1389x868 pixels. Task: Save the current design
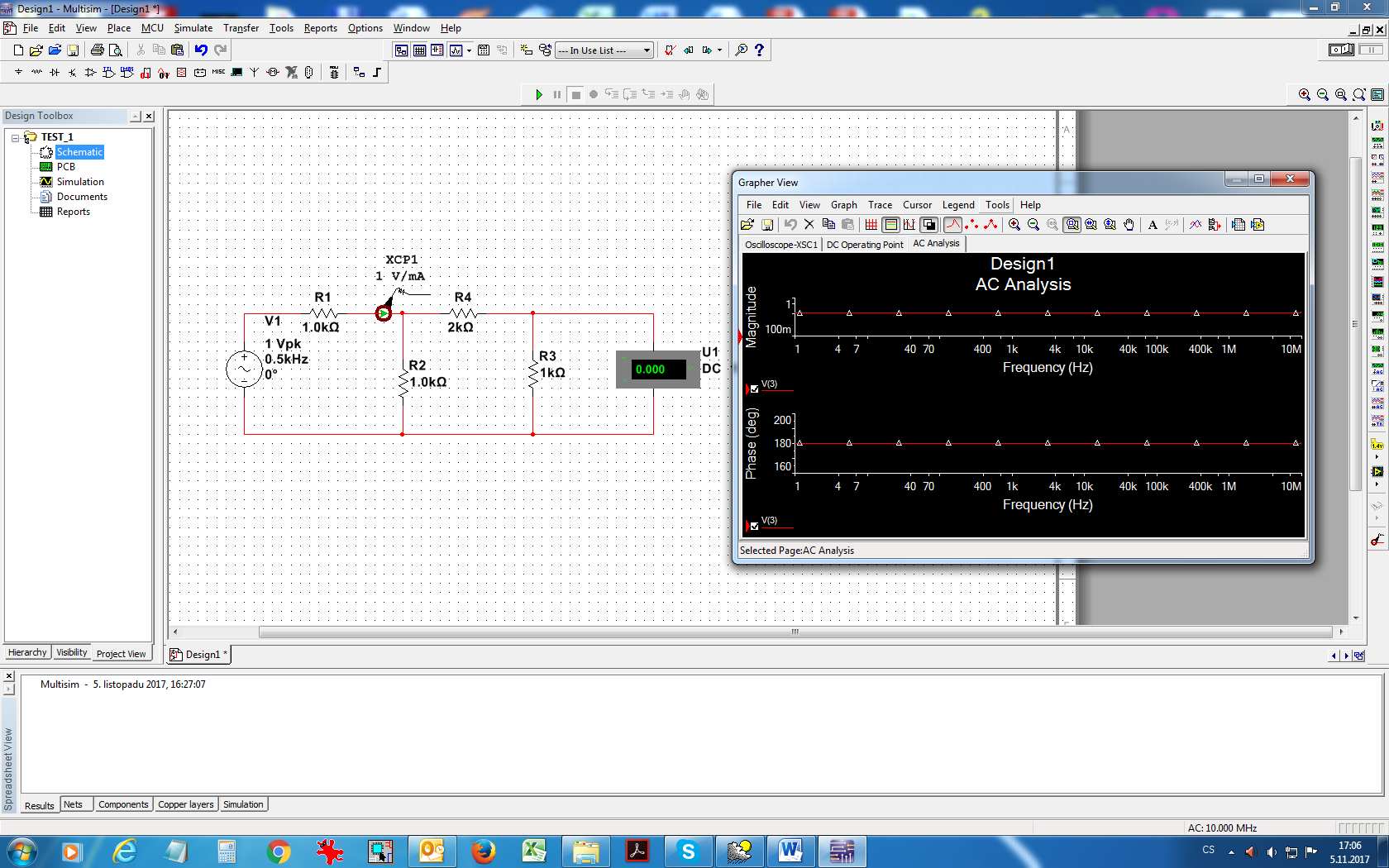point(73,50)
